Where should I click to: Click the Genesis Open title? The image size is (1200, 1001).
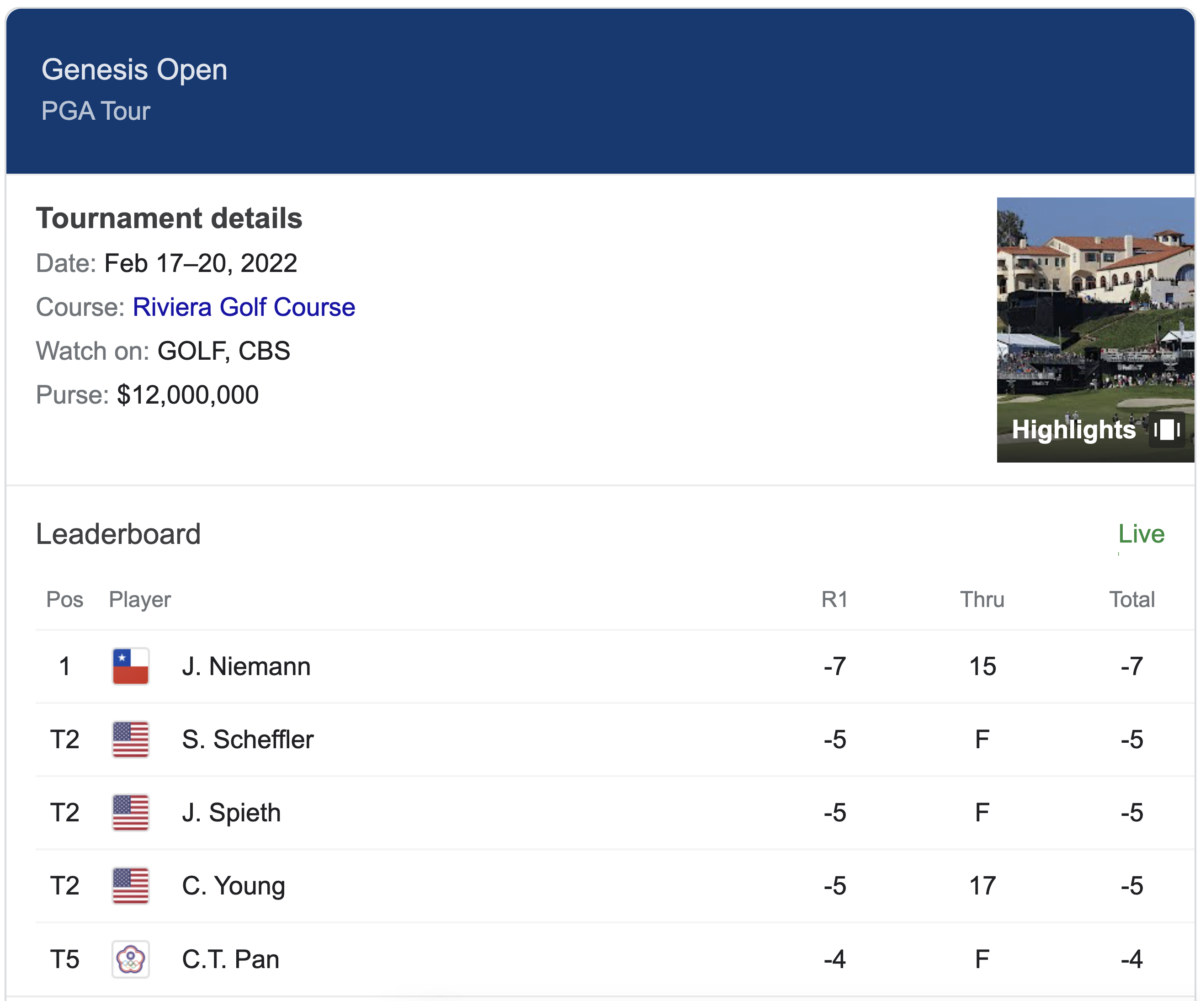click(134, 70)
